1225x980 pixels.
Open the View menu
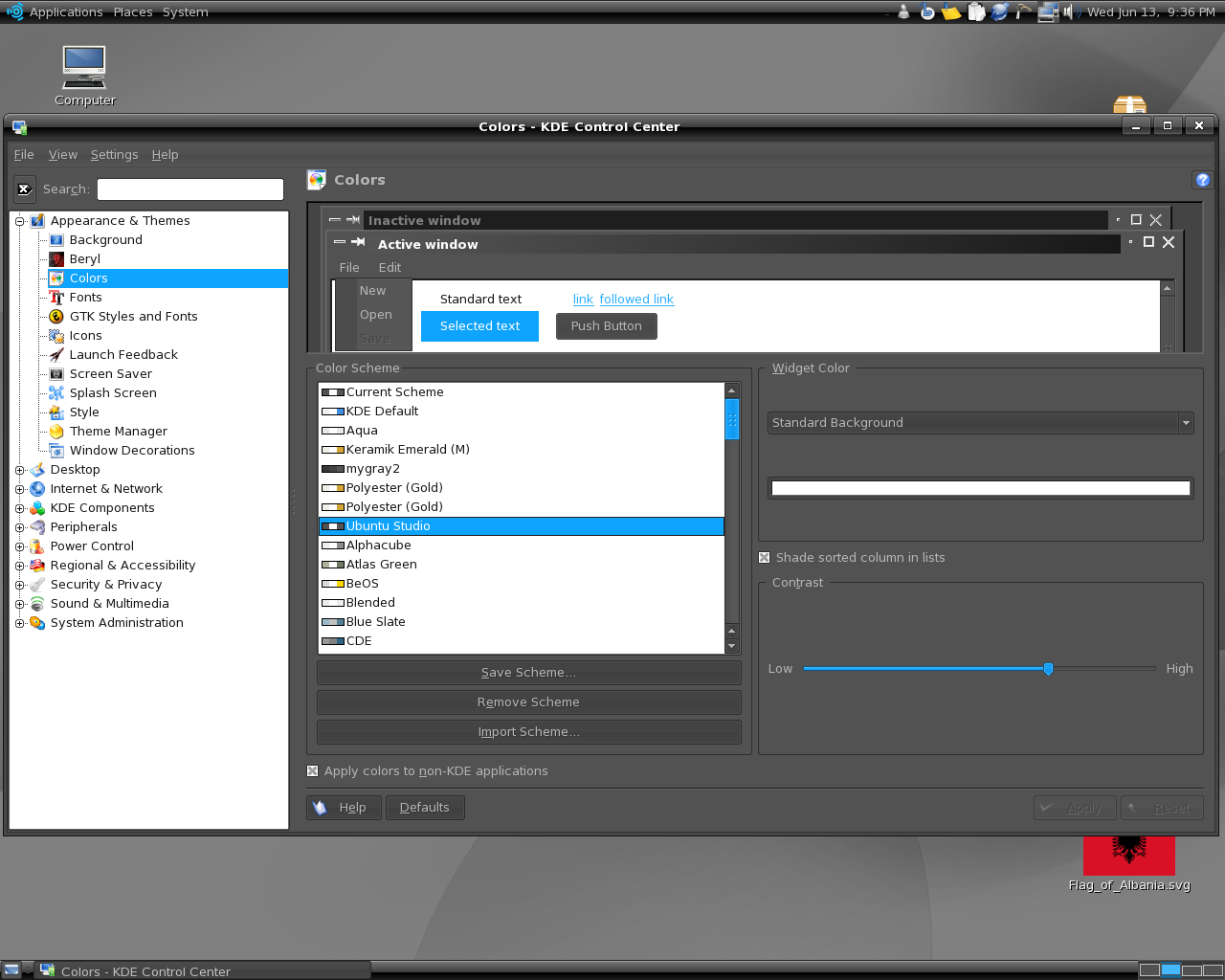[x=63, y=155]
